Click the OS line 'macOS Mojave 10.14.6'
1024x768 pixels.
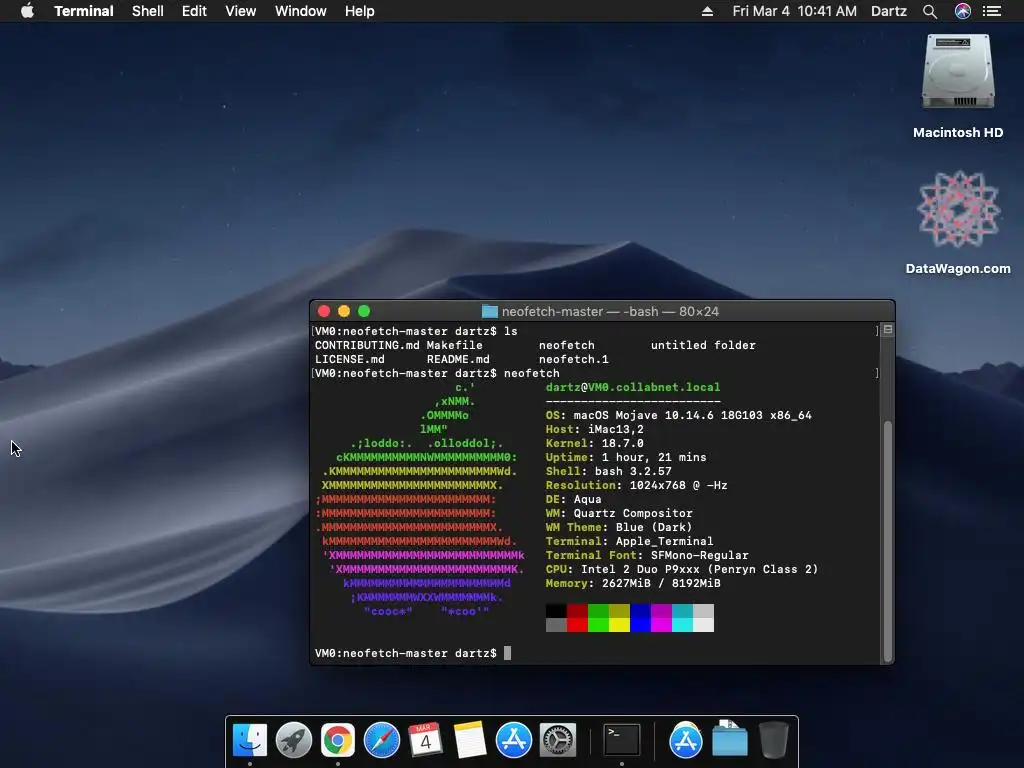pyautogui.click(x=679, y=415)
